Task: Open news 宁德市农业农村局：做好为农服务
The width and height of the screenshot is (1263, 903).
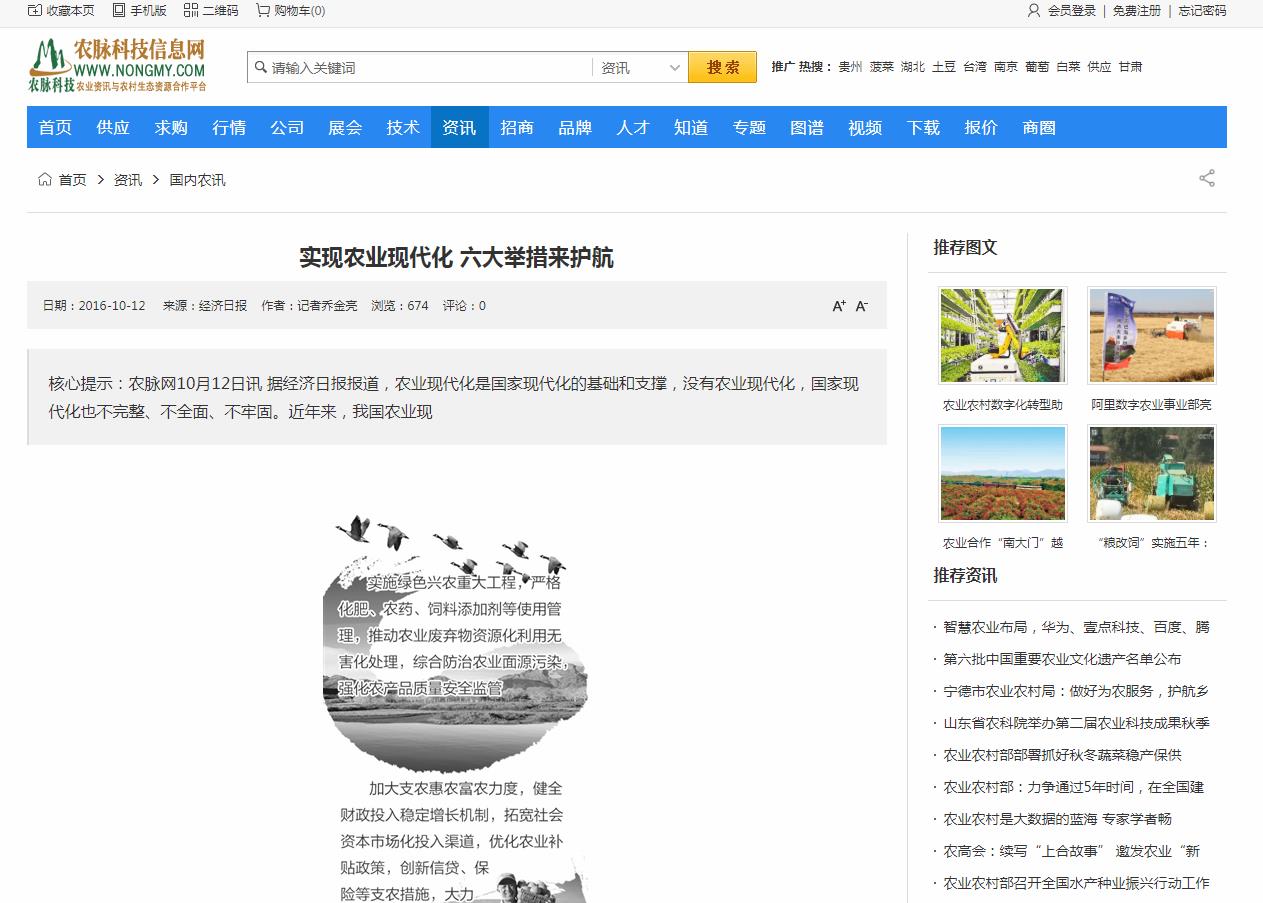Action: [1076, 691]
